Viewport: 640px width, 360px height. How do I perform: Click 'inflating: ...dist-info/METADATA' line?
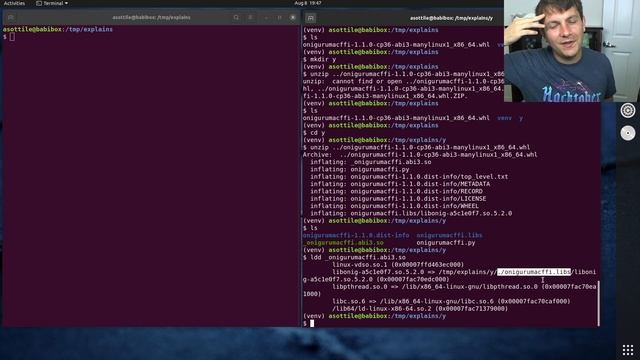coord(400,184)
